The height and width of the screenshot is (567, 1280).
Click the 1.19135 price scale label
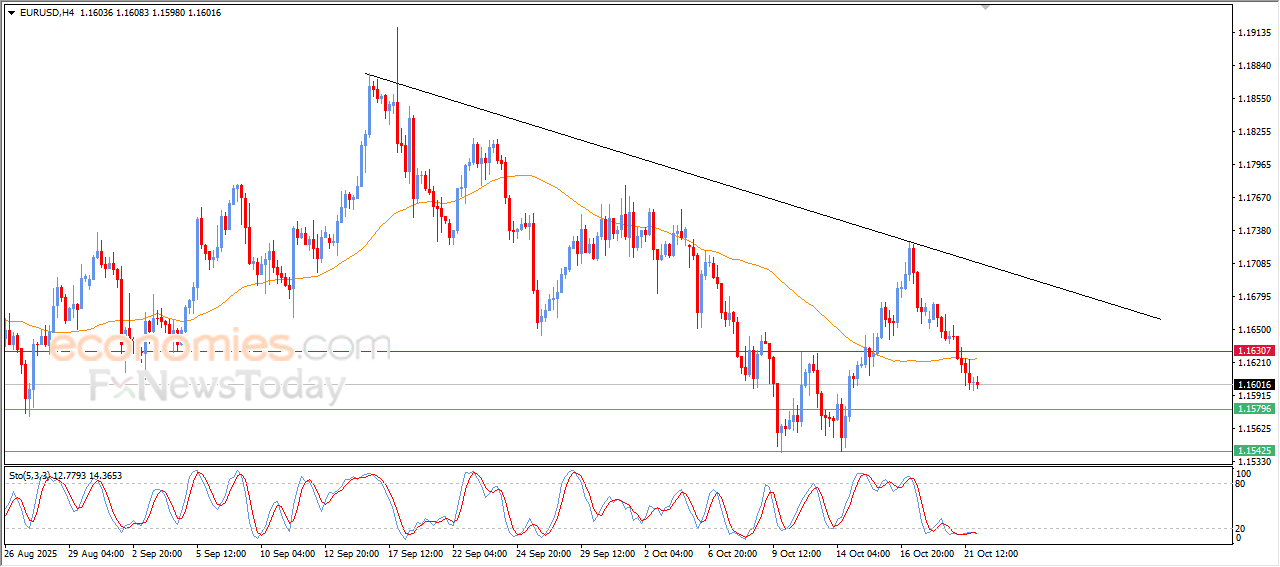[x=1254, y=33]
